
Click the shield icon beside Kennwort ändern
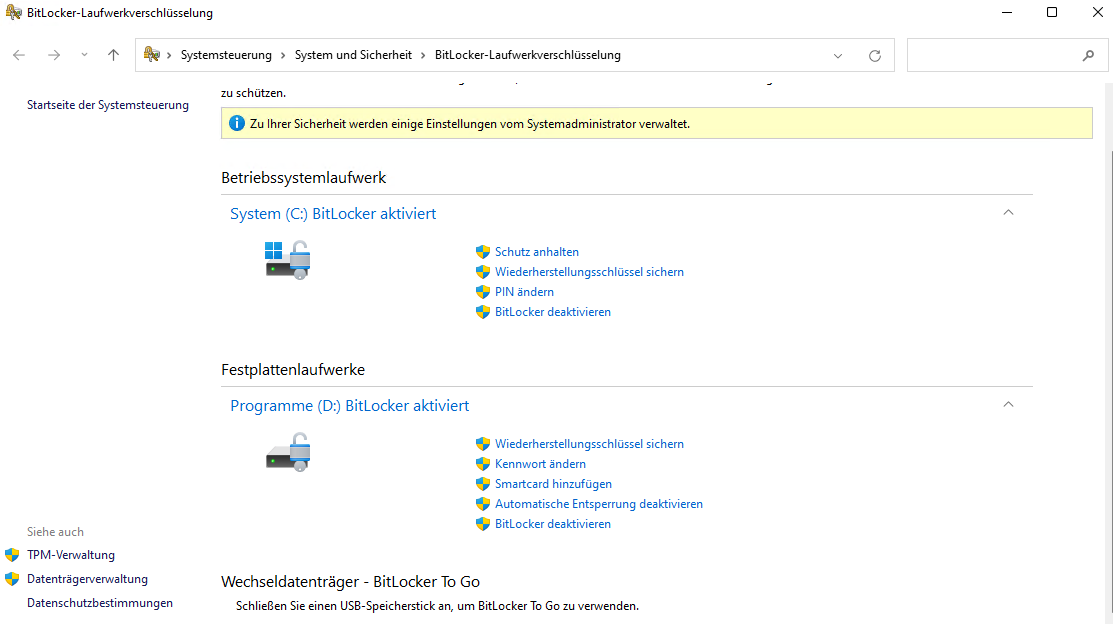[x=483, y=464]
